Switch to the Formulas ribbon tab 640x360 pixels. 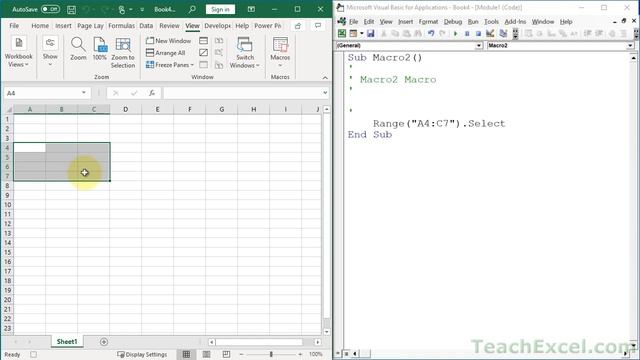(x=121, y=26)
